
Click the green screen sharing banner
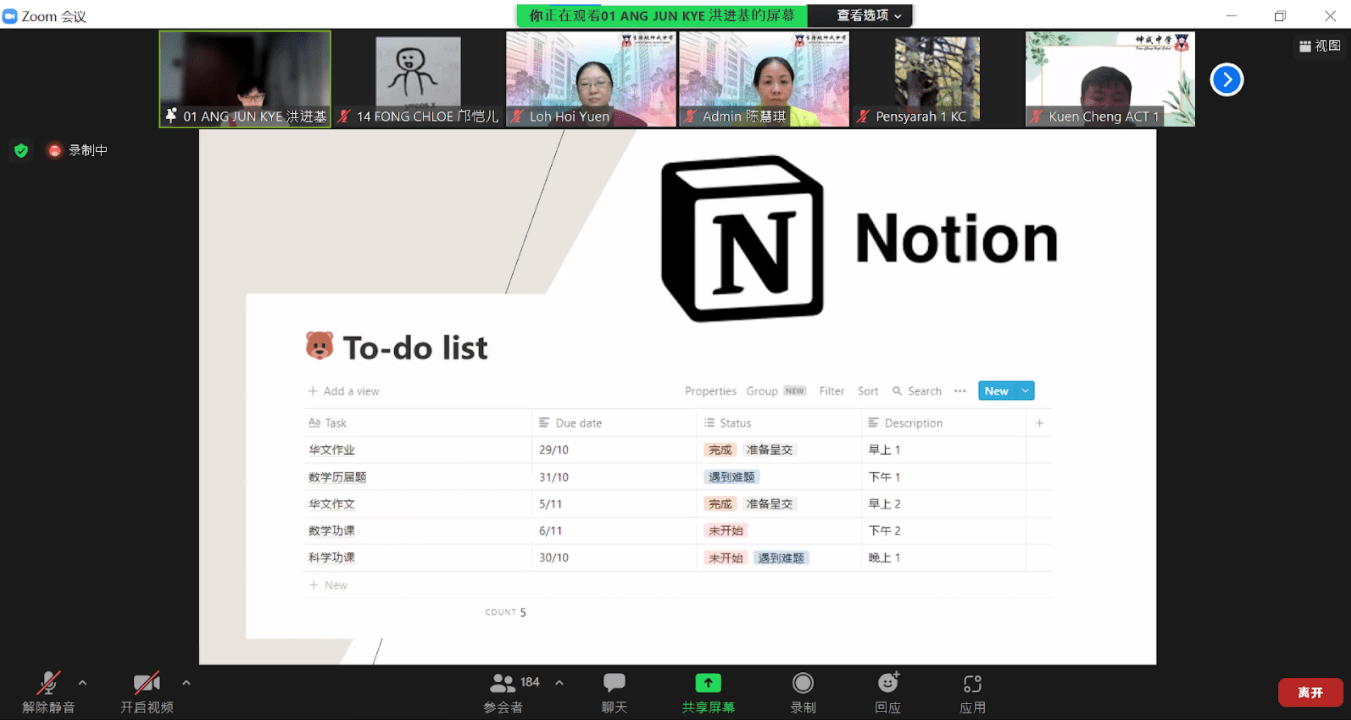[662, 15]
